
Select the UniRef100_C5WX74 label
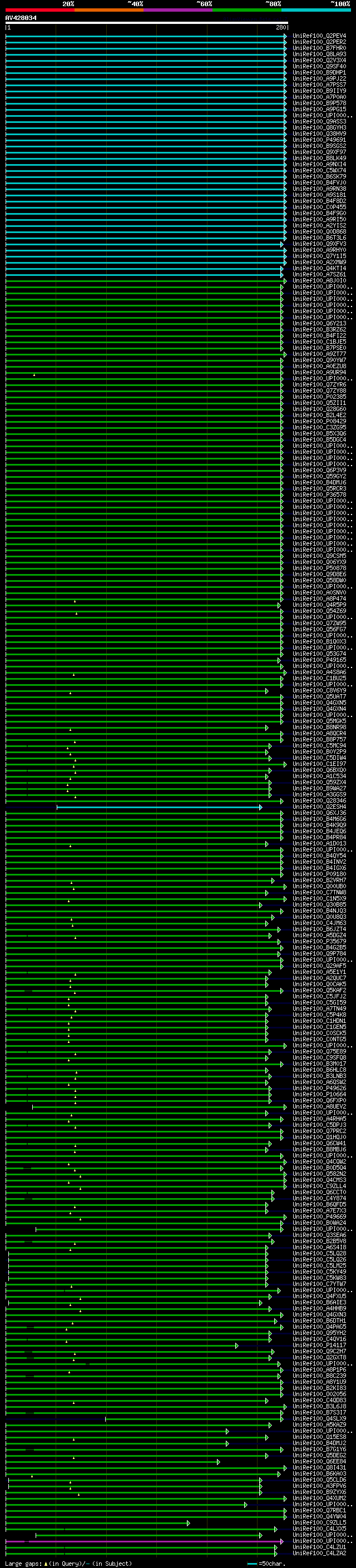click(x=319, y=170)
